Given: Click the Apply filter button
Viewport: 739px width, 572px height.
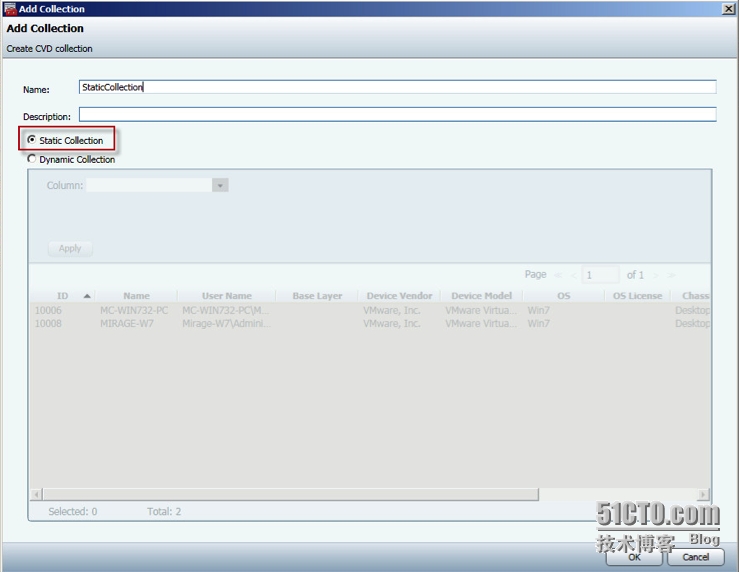Looking at the screenshot, I should point(70,248).
